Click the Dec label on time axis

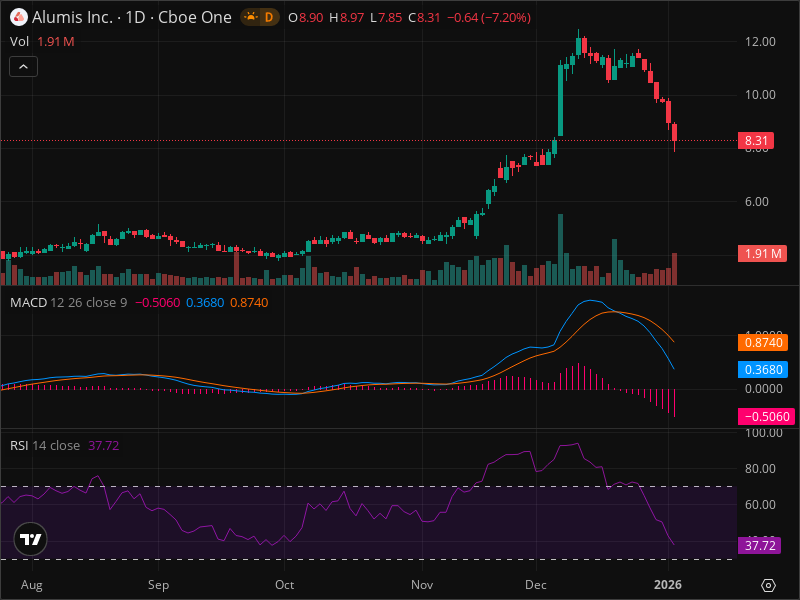coord(536,585)
